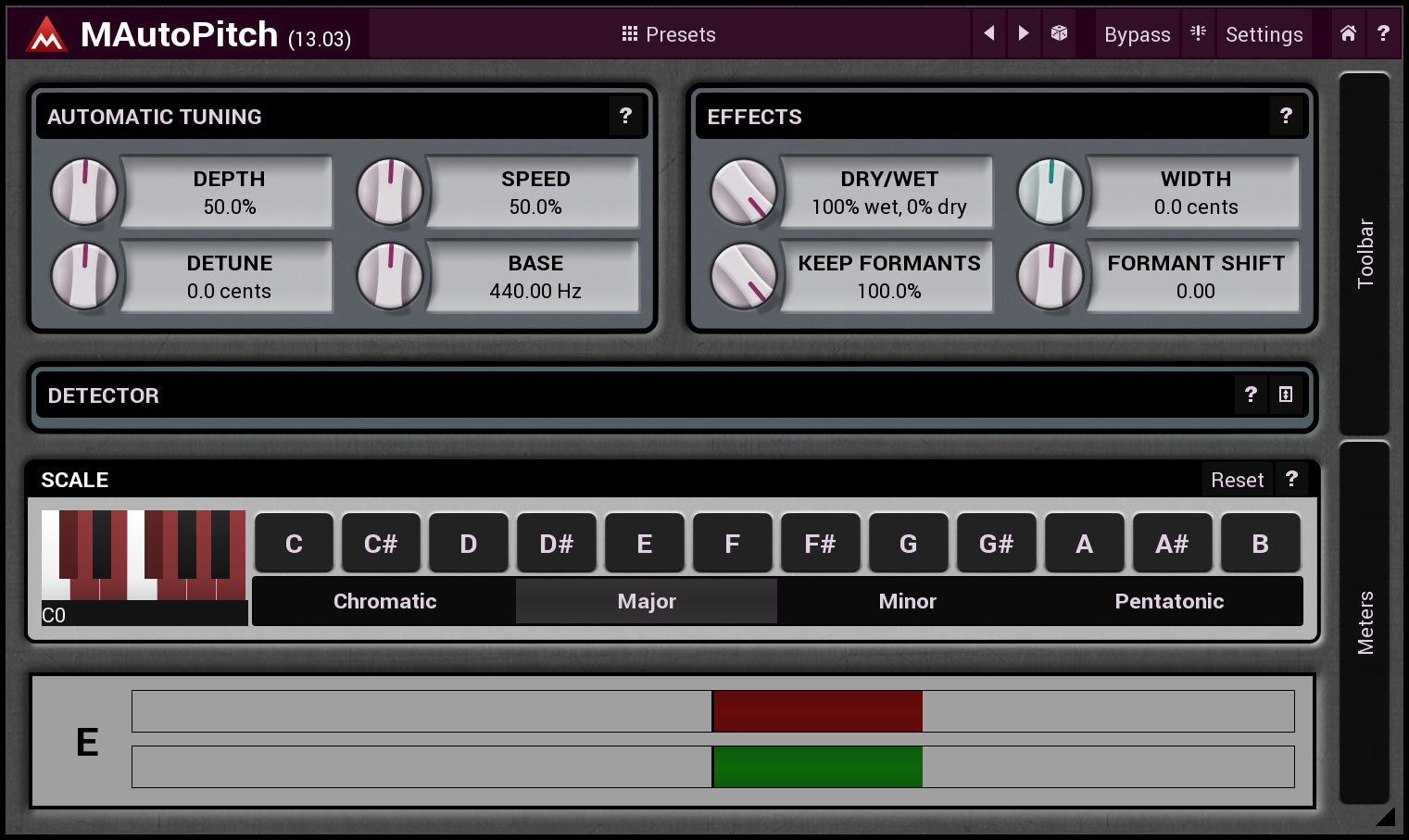Click the Depth knob
The width and height of the screenshot is (1409, 840).
[x=84, y=192]
